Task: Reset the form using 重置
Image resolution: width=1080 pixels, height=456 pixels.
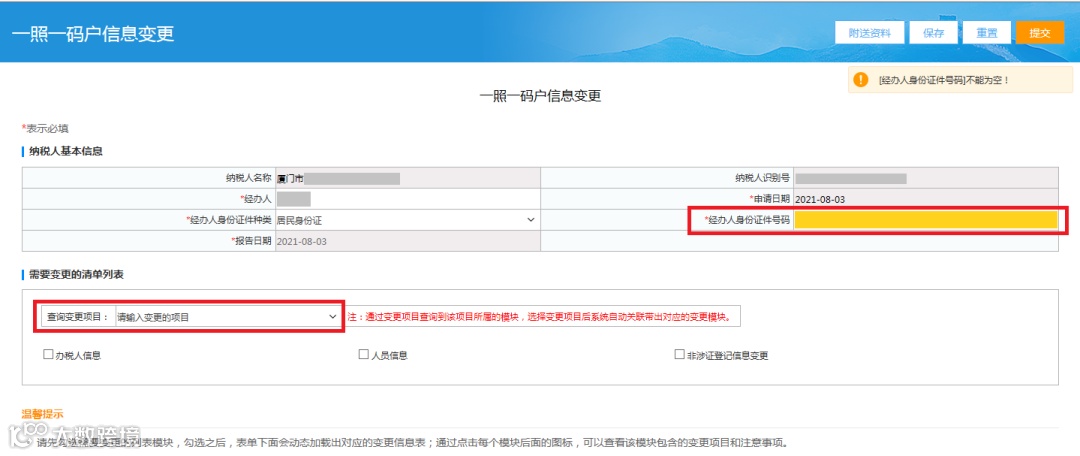Action: pos(986,32)
